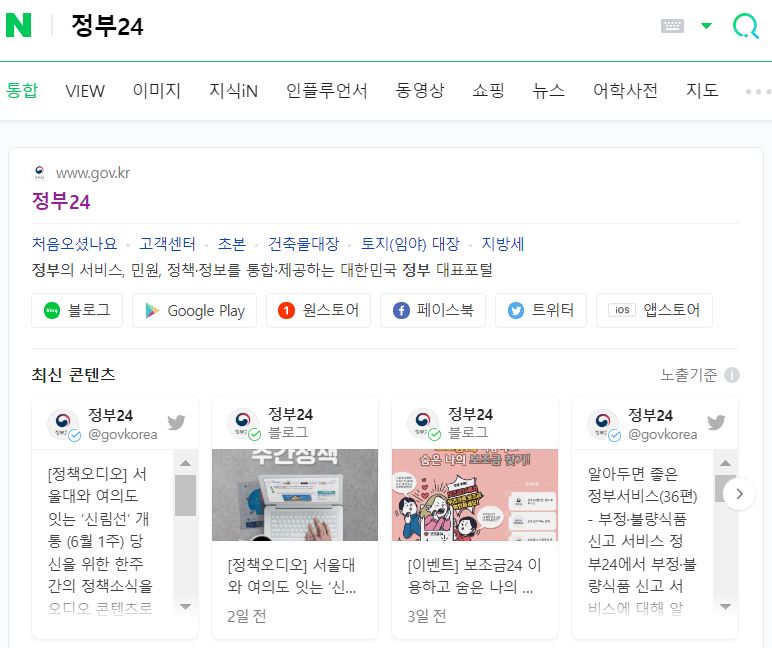This screenshot has width=772, height=648.
Task: Click the 2일 전 timestamp
Action: tap(247, 616)
